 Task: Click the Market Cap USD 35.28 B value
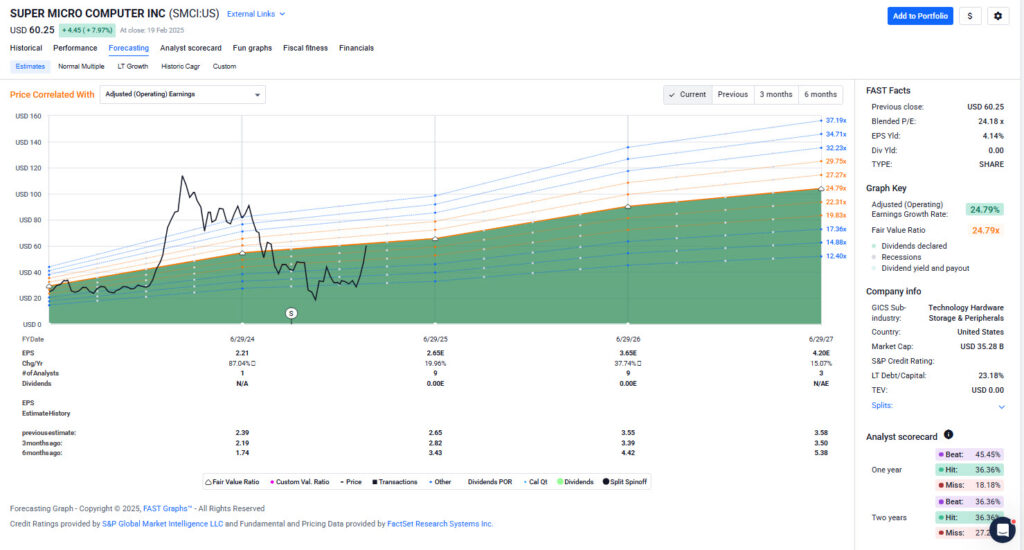pyautogui.click(x=982, y=347)
